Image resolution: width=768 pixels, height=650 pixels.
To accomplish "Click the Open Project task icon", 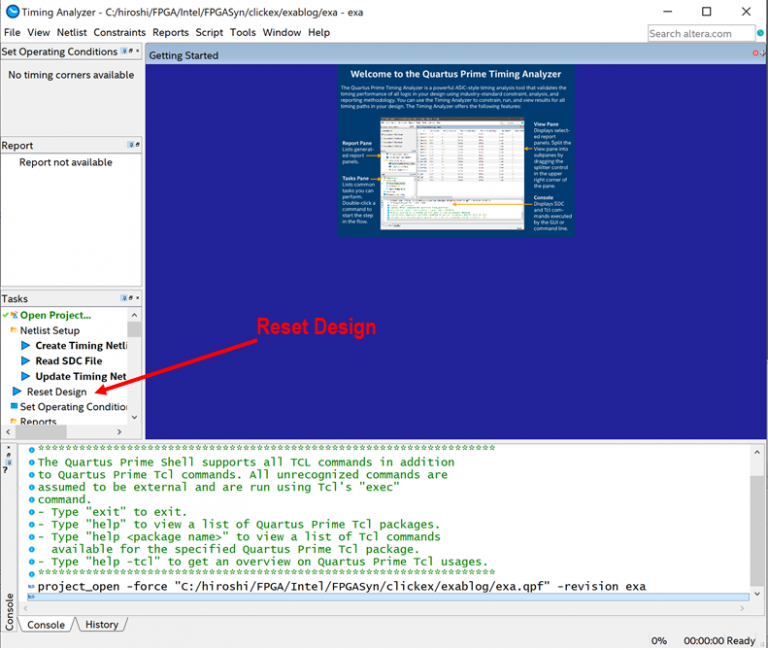I will [x=13, y=315].
